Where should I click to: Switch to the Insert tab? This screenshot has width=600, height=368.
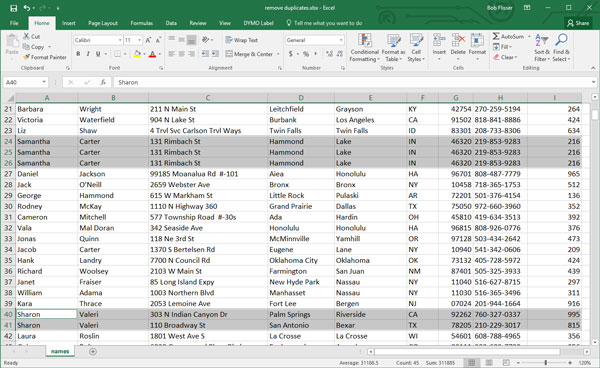(68, 23)
